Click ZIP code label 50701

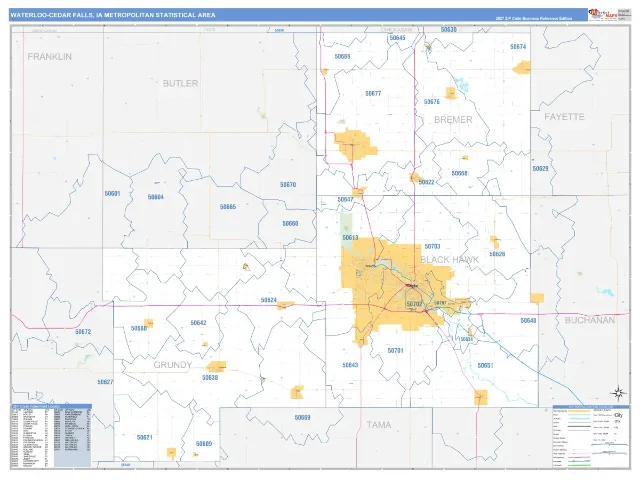point(396,351)
